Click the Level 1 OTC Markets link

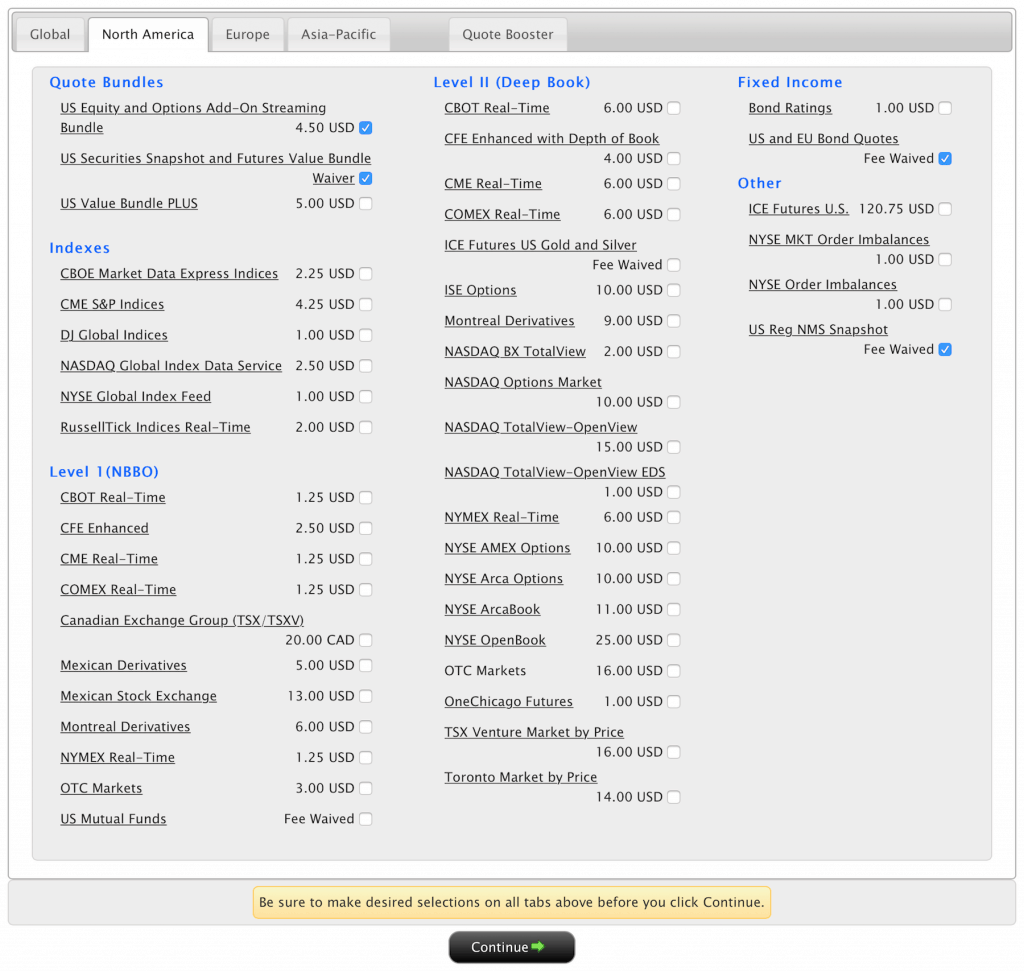pyautogui.click(x=101, y=788)
